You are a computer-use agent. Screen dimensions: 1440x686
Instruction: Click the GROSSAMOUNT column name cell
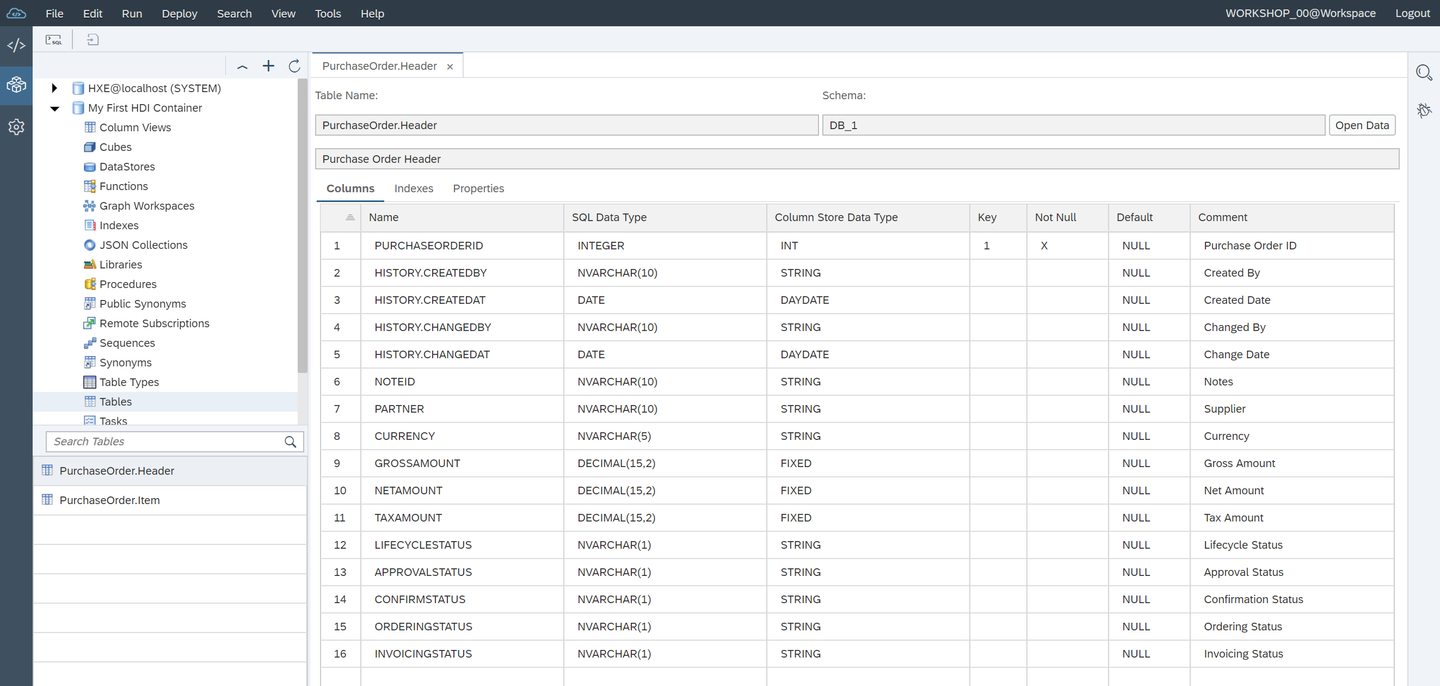point(462,463)
